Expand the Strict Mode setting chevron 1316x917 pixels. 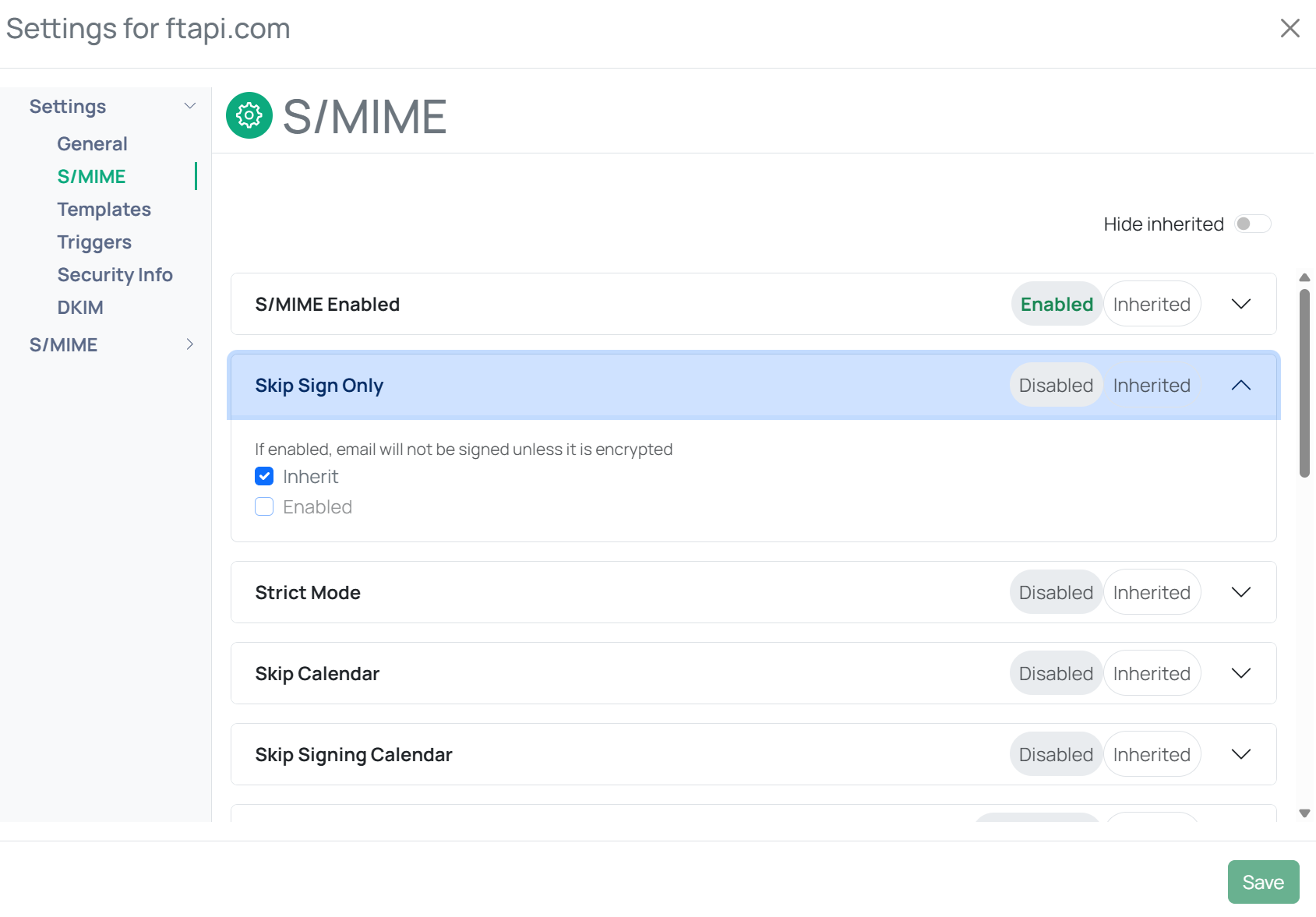[x=1240, y=593]
